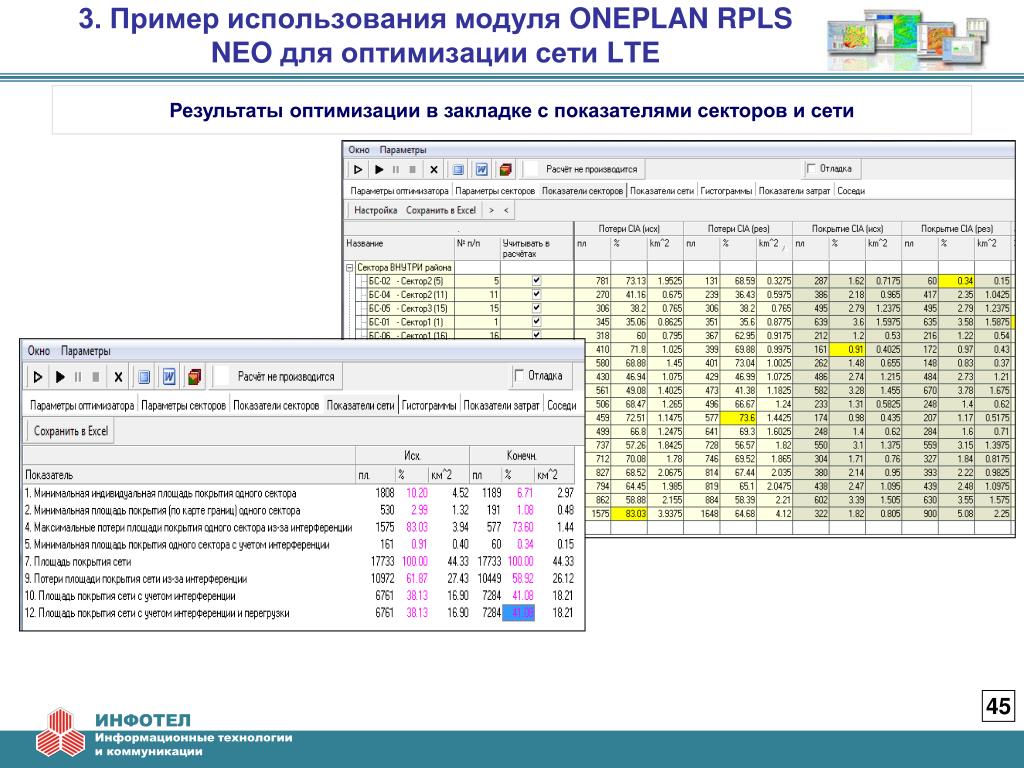This screenshot has width=1024, height=768.
Task: Open the Гистограммы tab in back window
Action: [x=726, y=191]
